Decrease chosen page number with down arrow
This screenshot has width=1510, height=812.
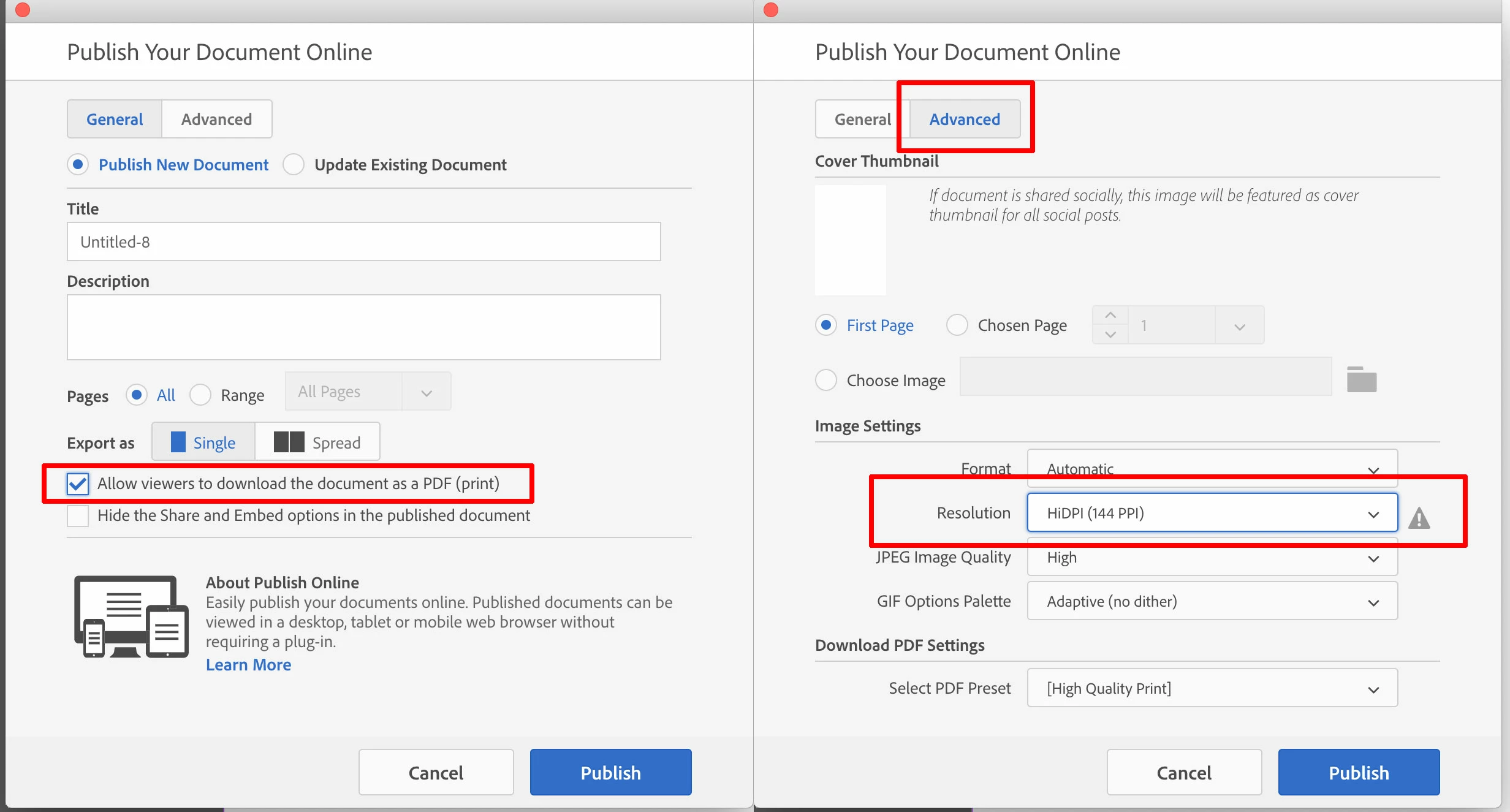coord(1110,335)
